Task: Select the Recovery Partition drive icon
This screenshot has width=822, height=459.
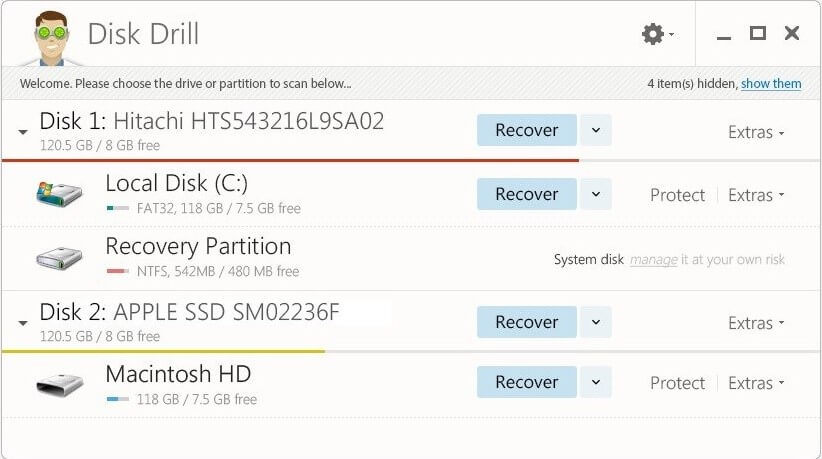Action: tap(59, 258)
